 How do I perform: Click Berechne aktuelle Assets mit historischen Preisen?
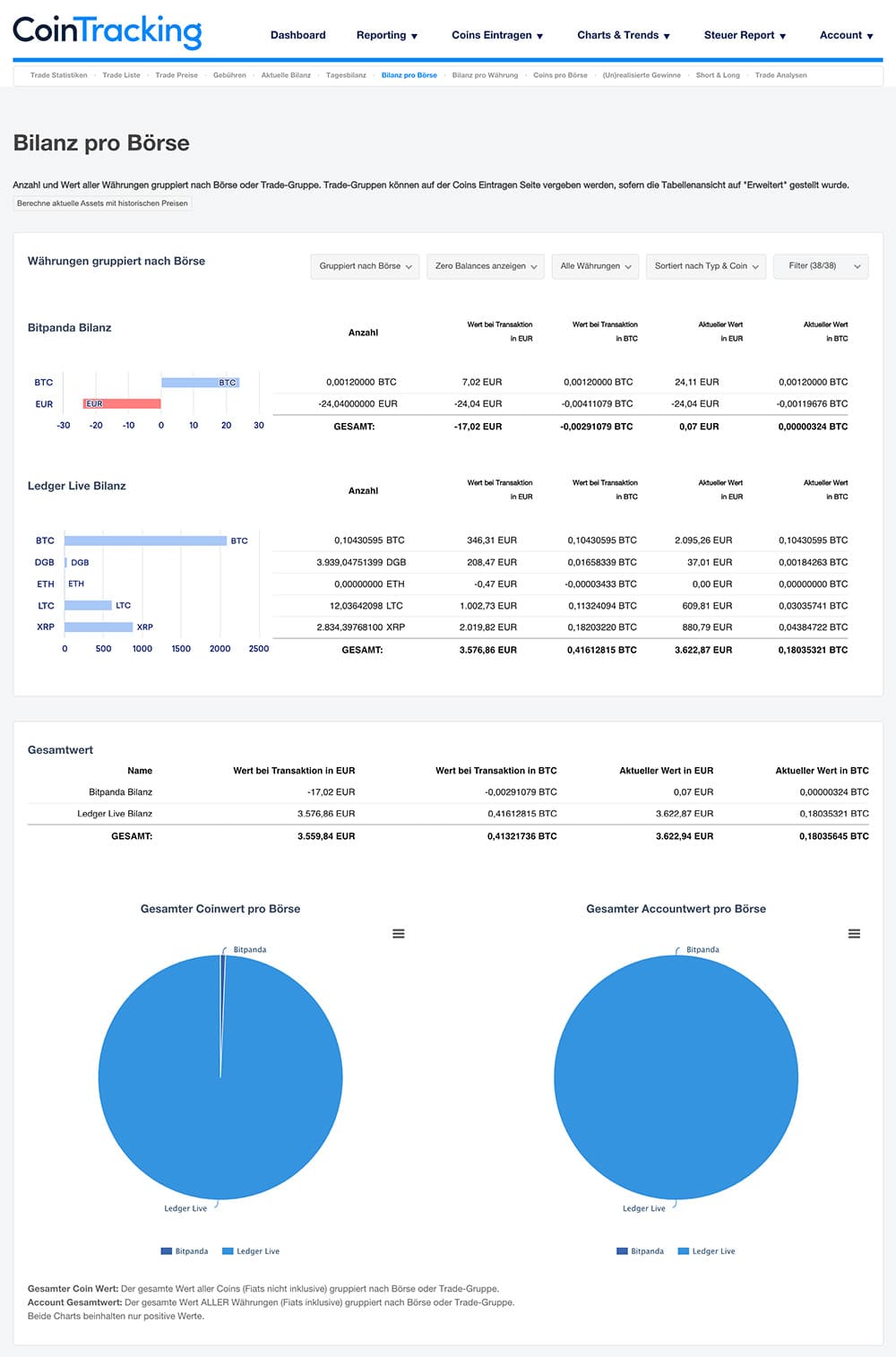pyautogui.click(x=102, y=203)
